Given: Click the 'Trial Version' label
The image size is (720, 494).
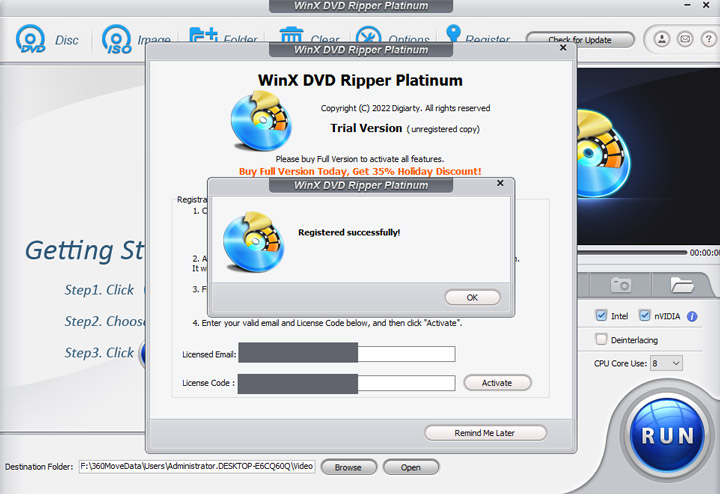Looking at the screenshot, I should tap(366, 128).
